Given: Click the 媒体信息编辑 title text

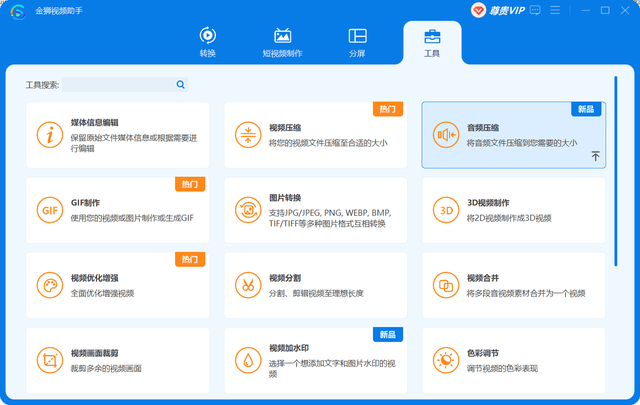Looking at the screenshot, I should pyautogui.click(x=94, y=122).
